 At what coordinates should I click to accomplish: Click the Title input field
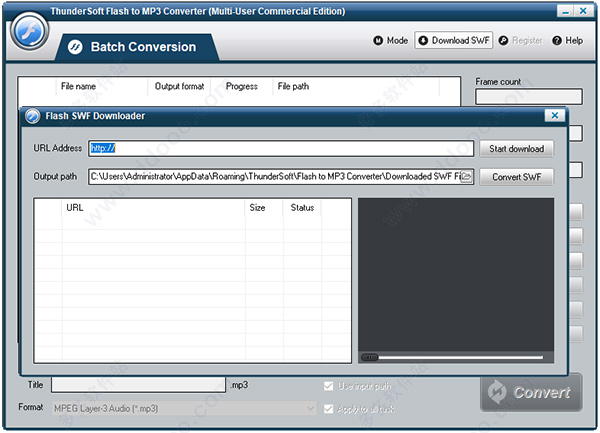[x=139, y=385]
